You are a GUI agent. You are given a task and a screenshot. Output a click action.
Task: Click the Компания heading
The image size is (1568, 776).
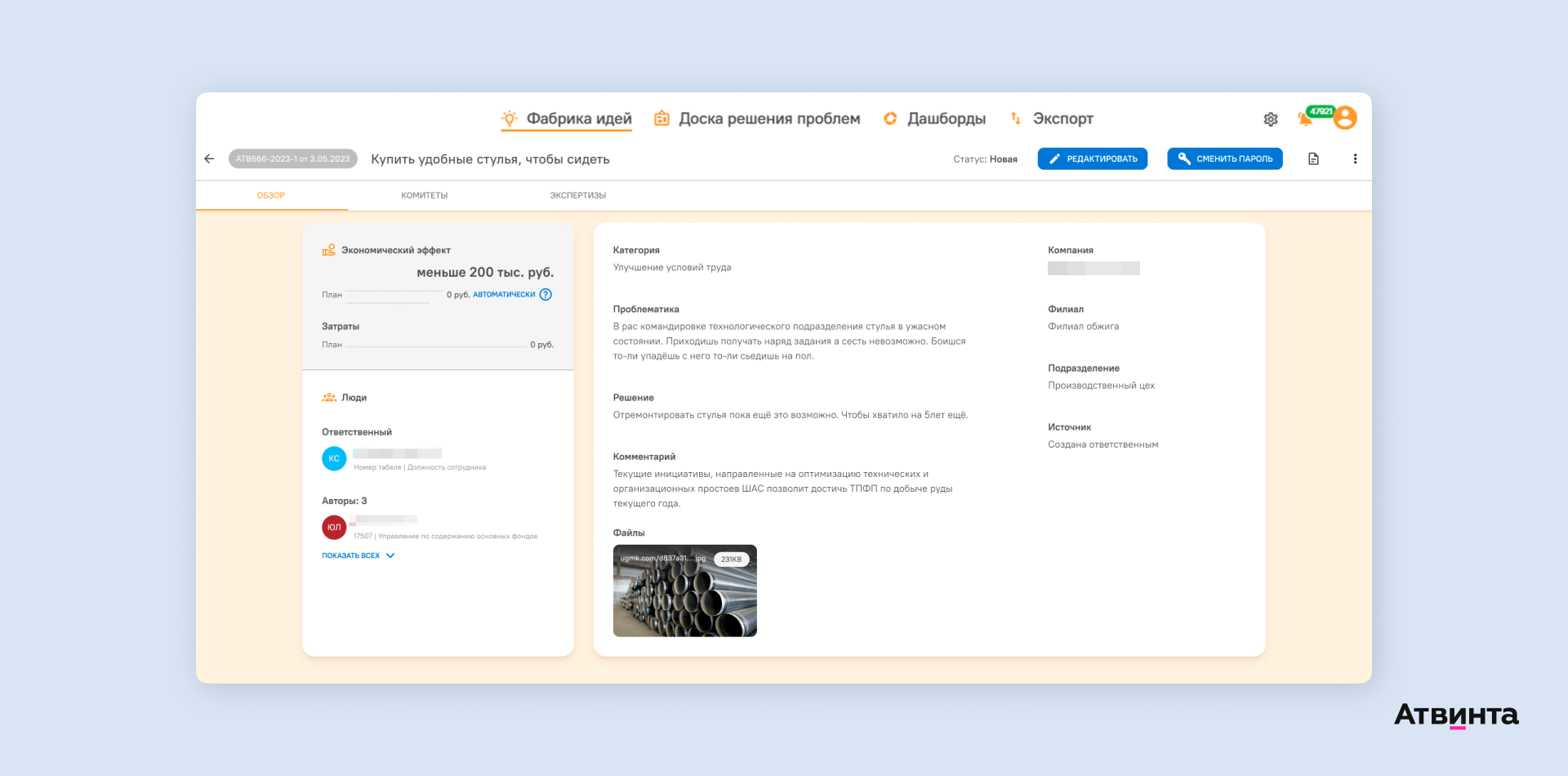click(x=1071, y=251)
